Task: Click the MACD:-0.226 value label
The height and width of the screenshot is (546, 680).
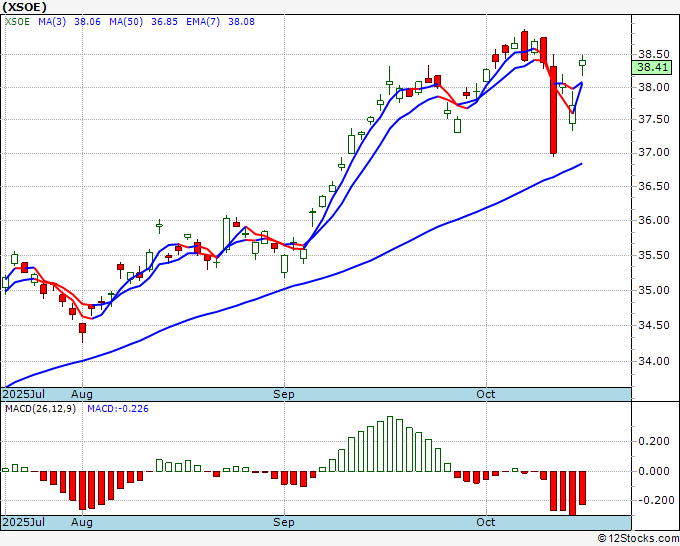Action: pos(118,409)
